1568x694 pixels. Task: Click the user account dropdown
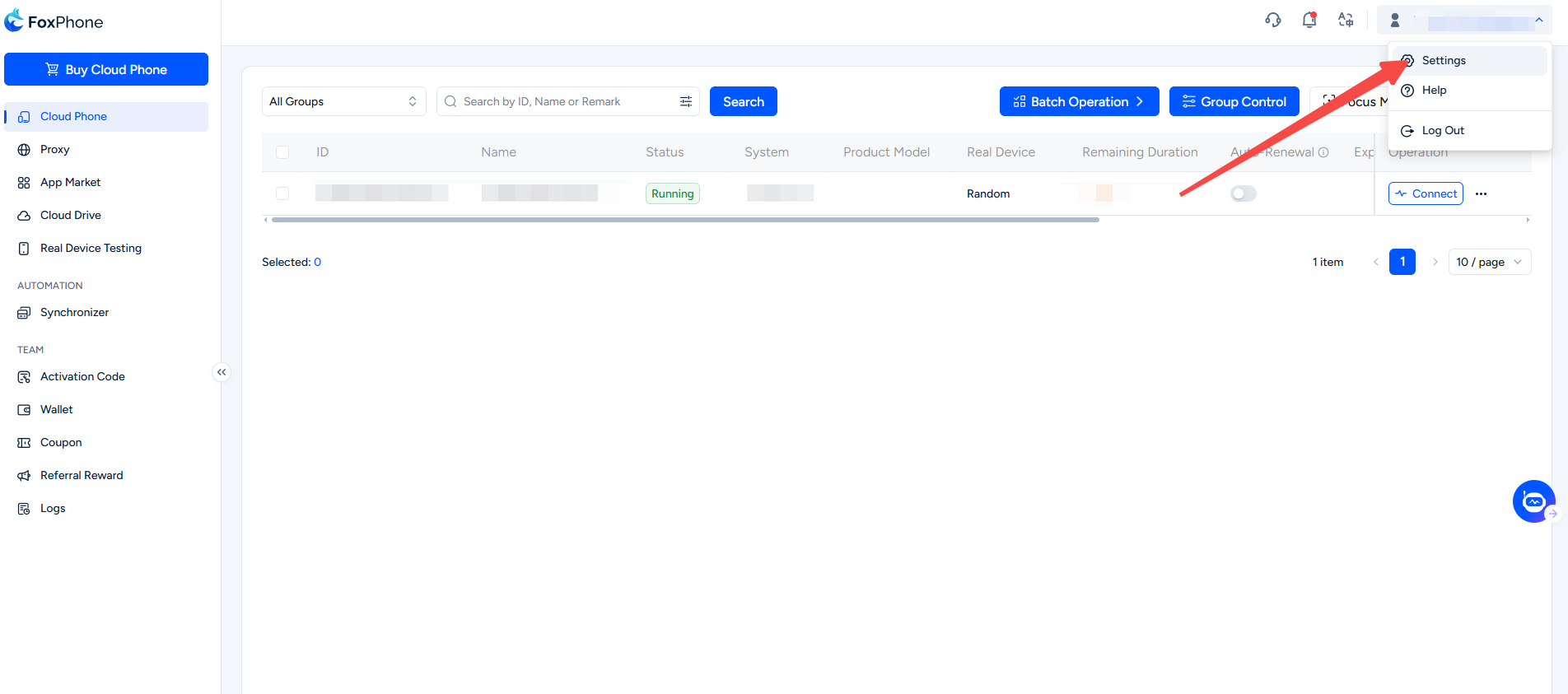click(x=1464, y=21)
